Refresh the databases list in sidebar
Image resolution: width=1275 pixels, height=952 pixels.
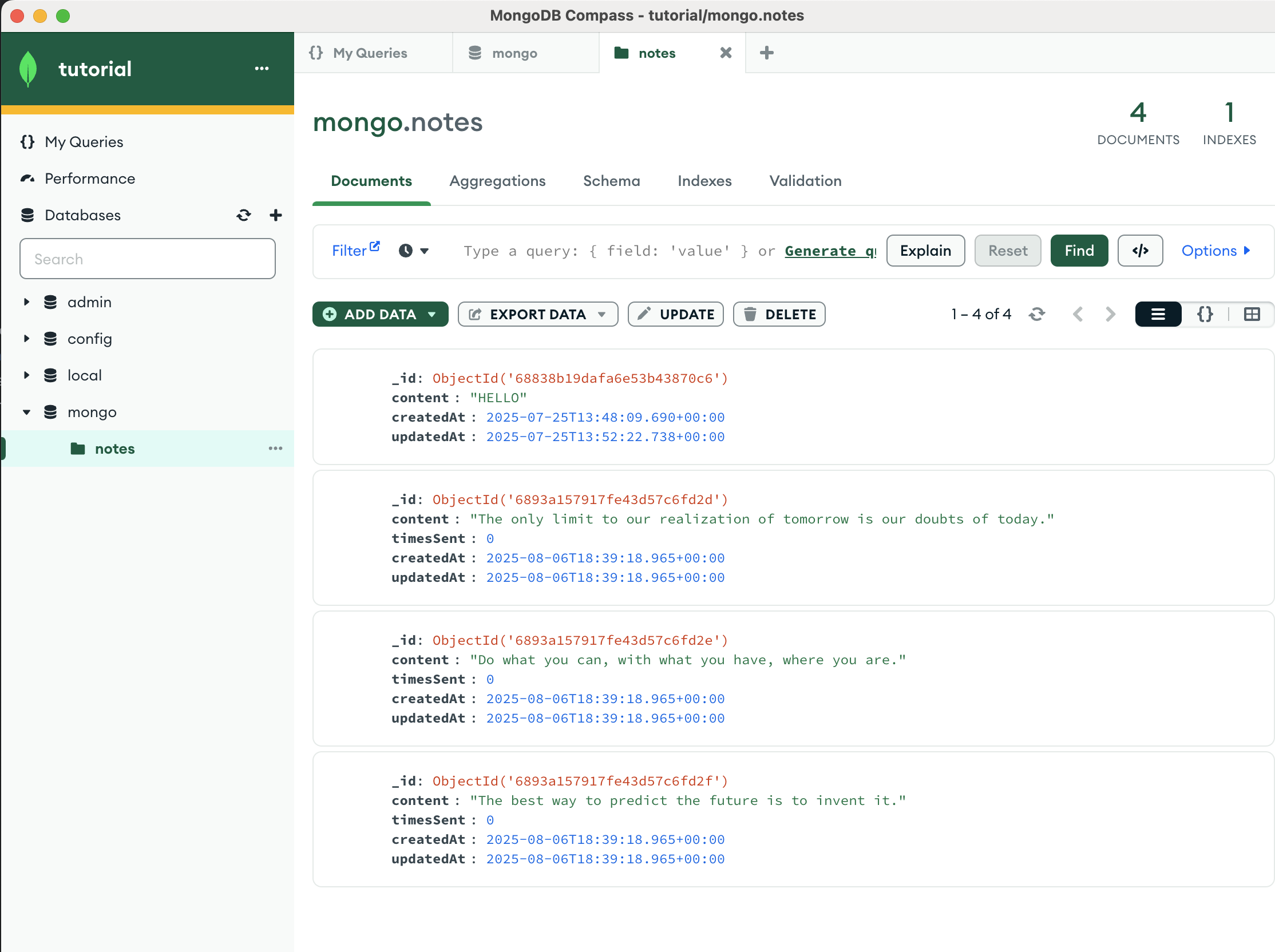244,215
